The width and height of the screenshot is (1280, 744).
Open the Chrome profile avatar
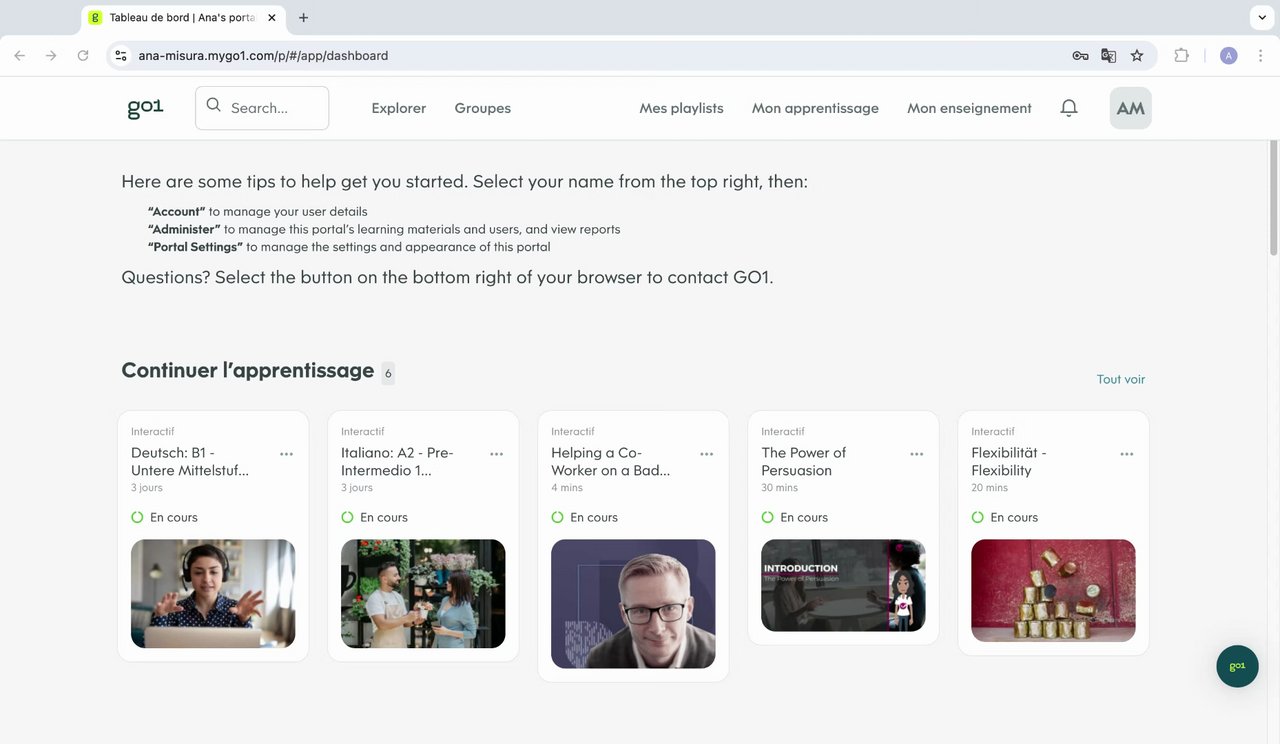point(1229,56)
